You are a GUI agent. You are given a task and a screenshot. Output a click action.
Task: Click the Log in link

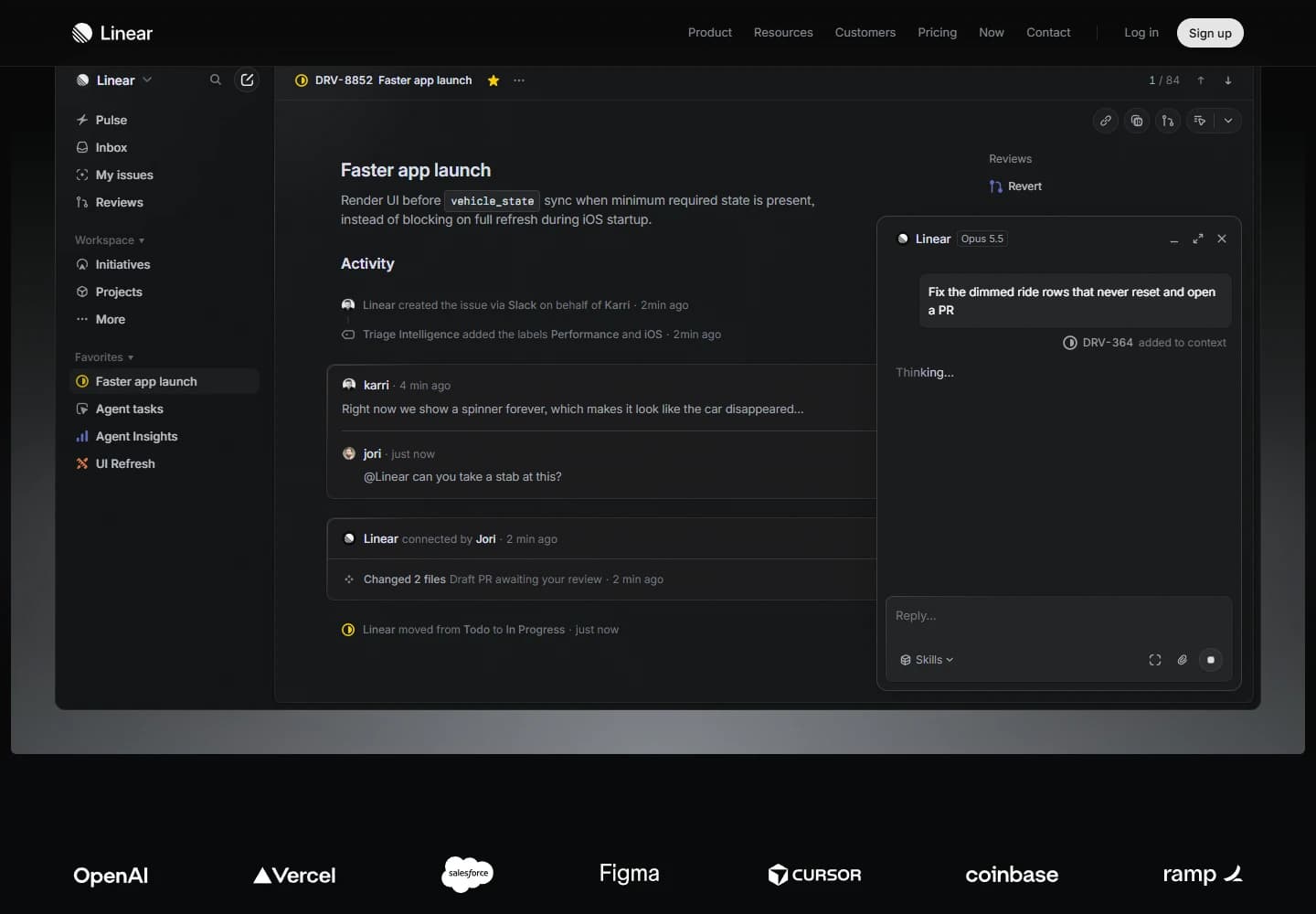[1141, 33]
